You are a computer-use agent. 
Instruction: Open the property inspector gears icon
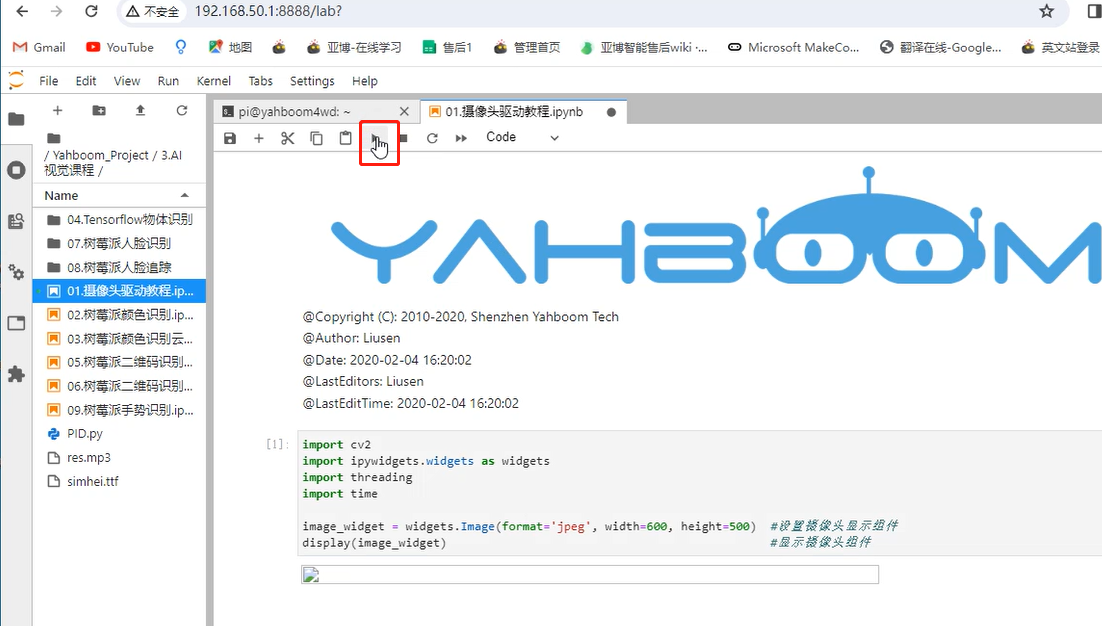16,272
